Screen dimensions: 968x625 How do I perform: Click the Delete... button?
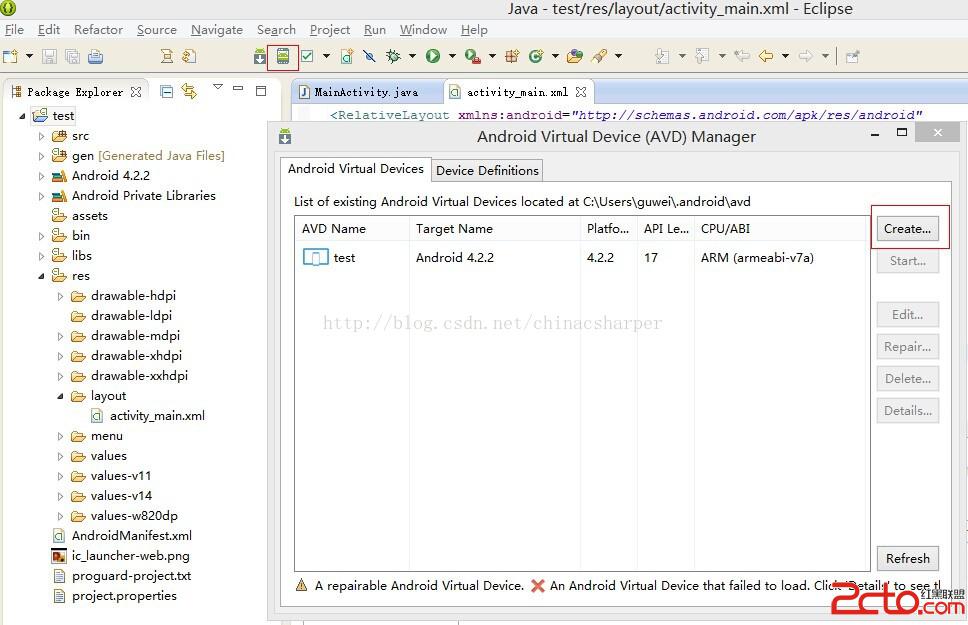908,379
